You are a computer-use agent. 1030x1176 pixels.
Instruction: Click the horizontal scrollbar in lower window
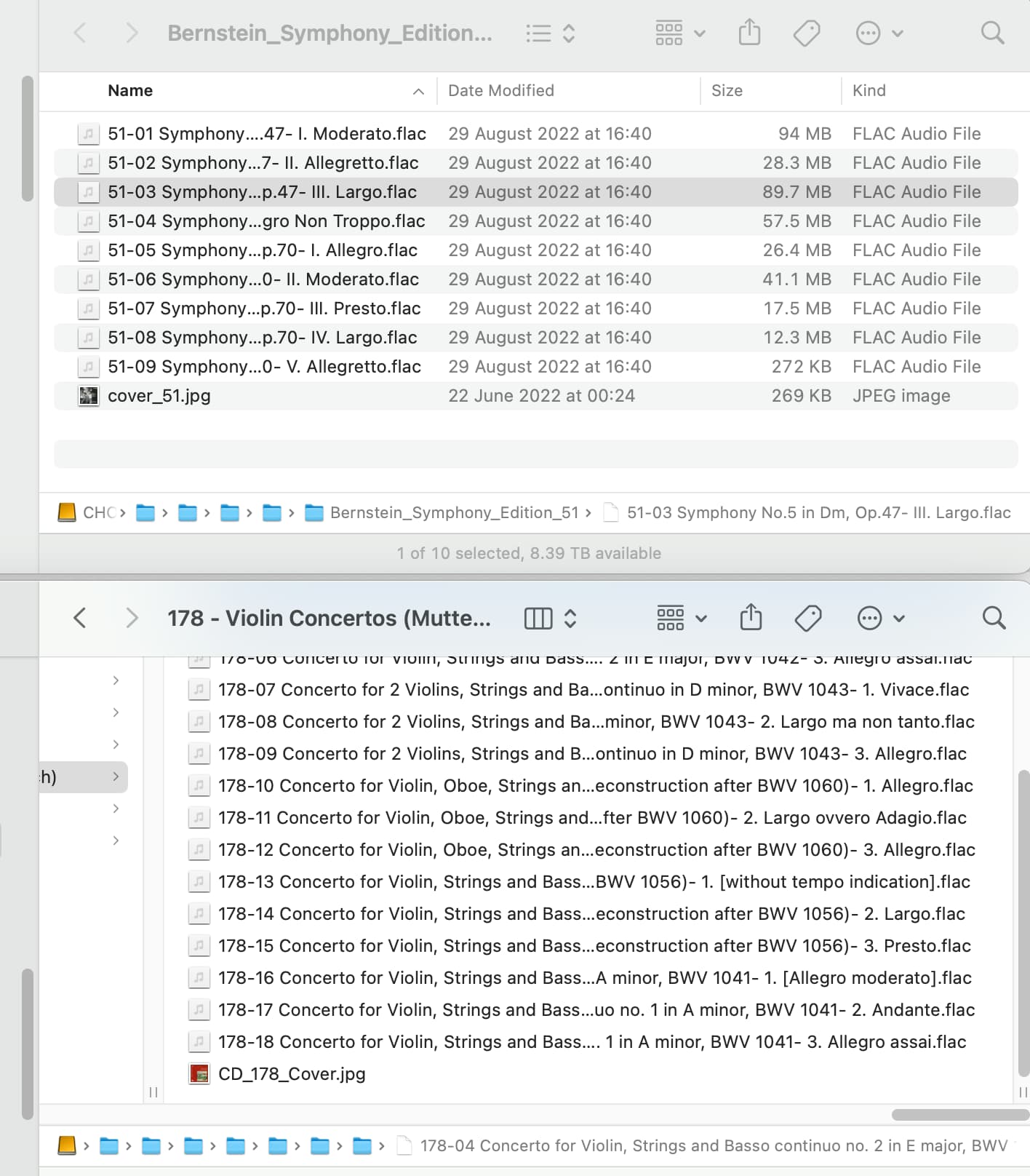point(959,1115)
